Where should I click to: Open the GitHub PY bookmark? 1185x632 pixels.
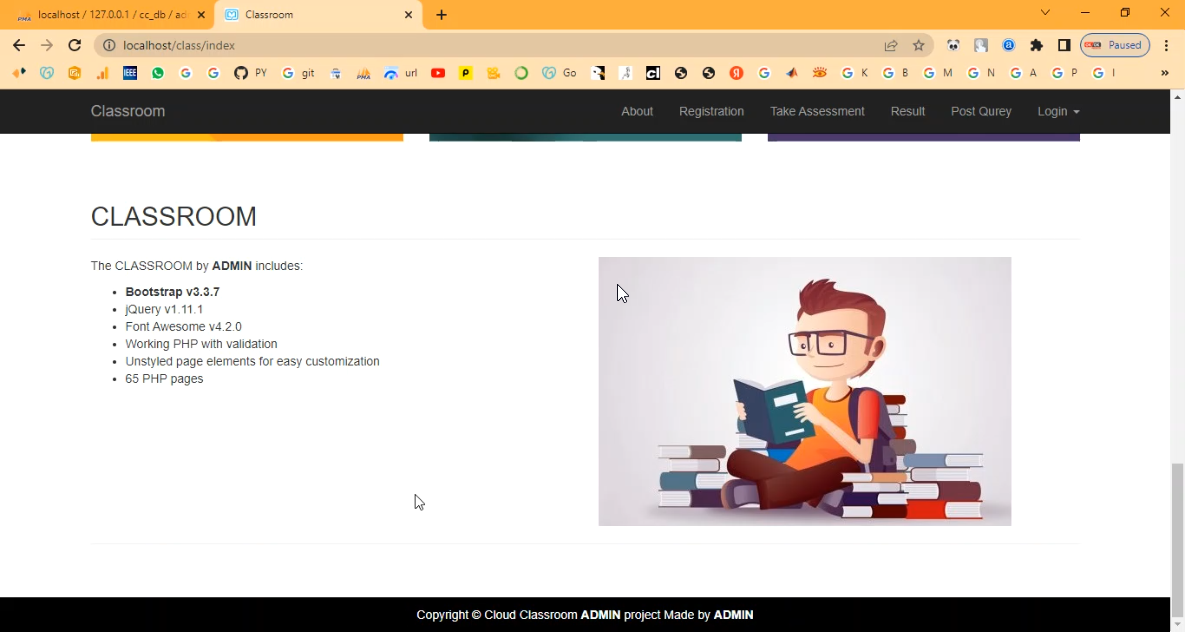(x=250, y=73)
